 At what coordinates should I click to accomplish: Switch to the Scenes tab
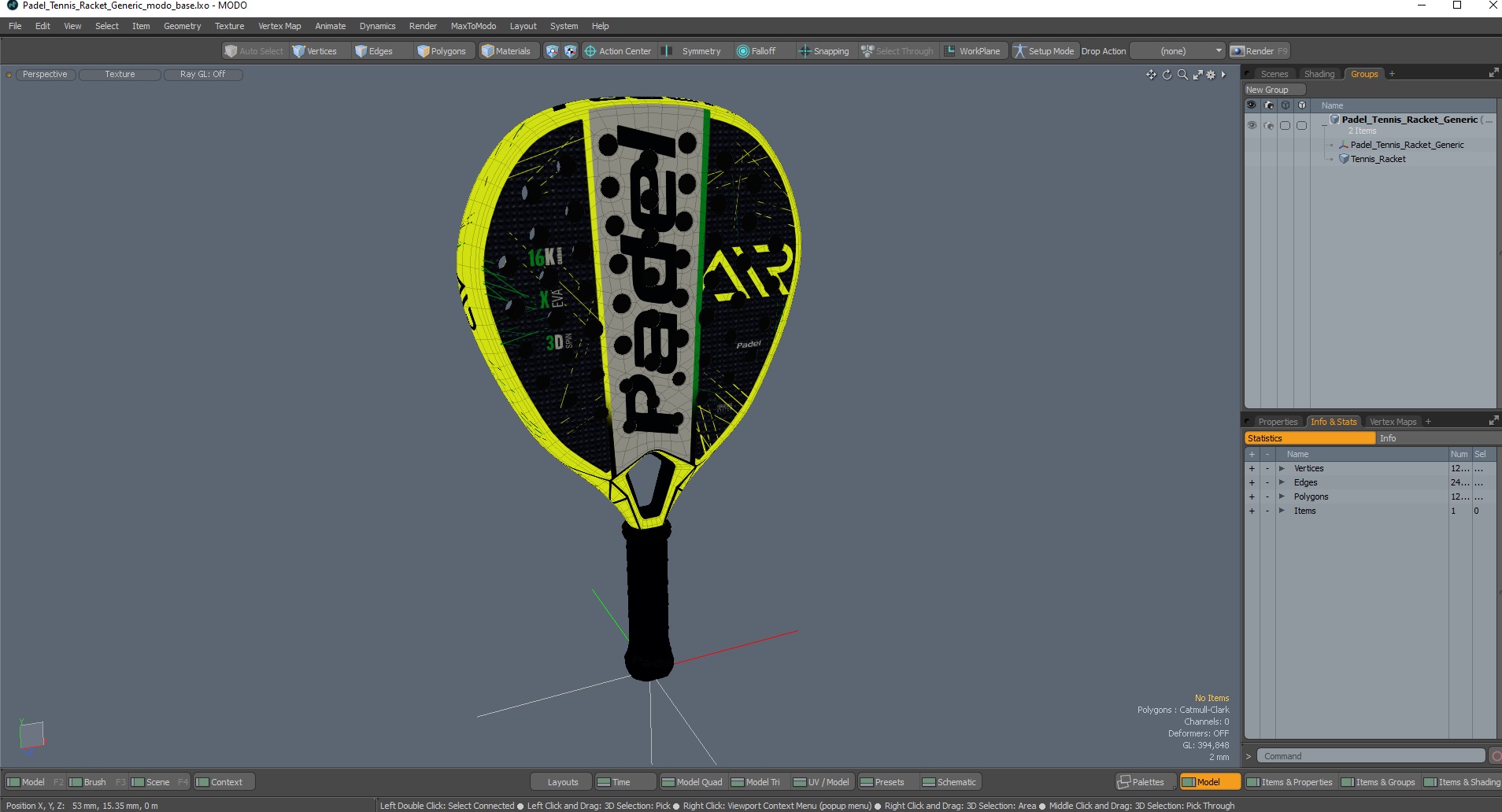tap(1274, 74)
